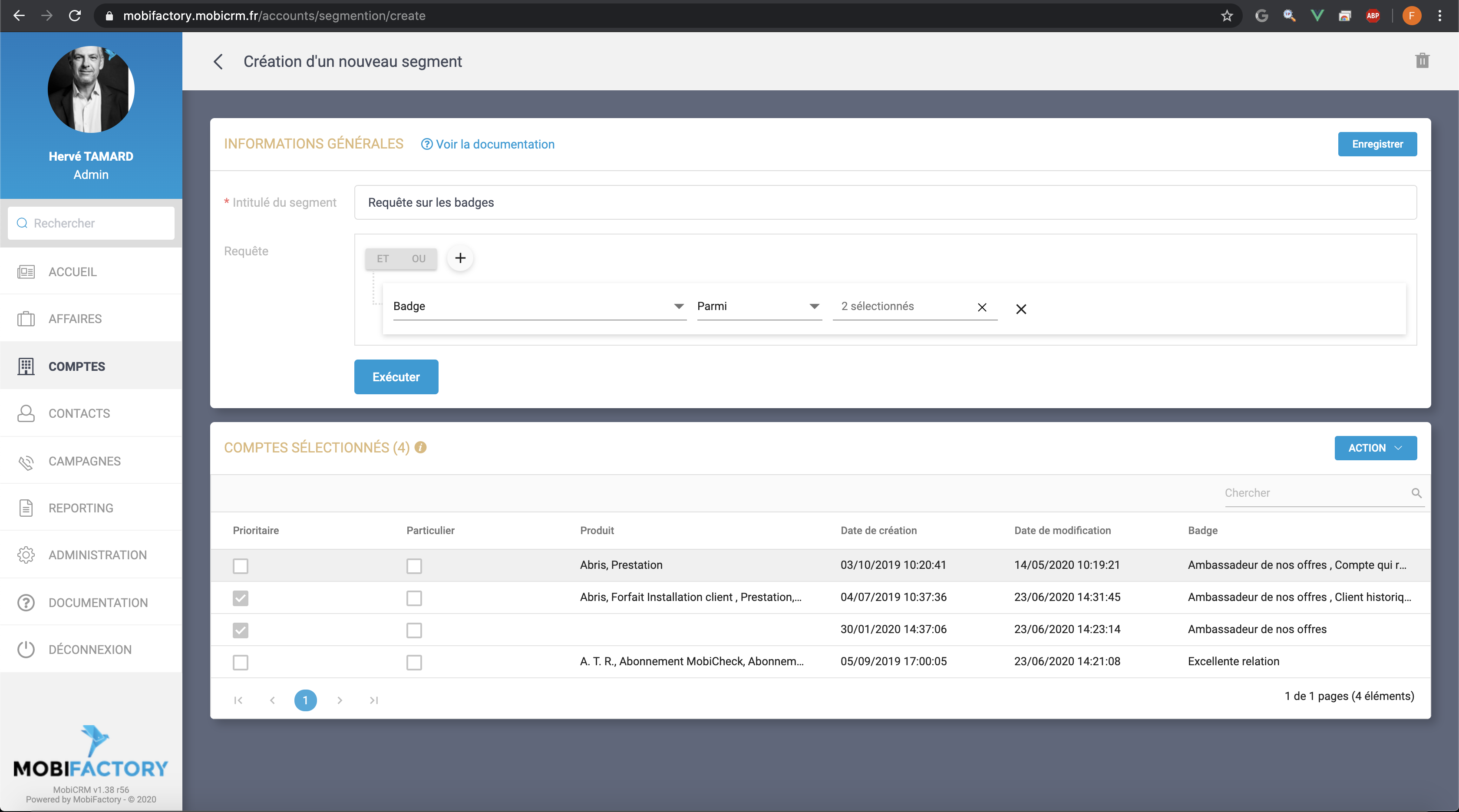Open CONTACTS in the sidebar menu
The image size is (1459, 812).
coord(79,413)
